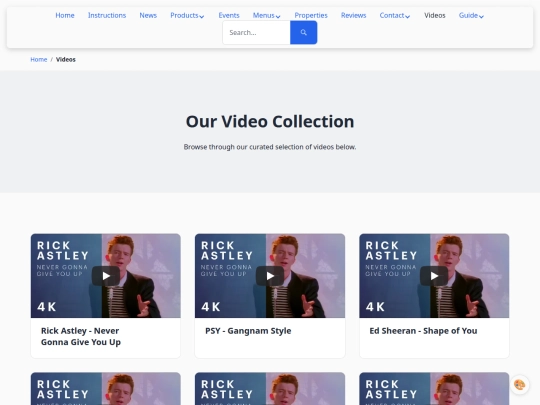Select the Videos nav item

[435, 15]
